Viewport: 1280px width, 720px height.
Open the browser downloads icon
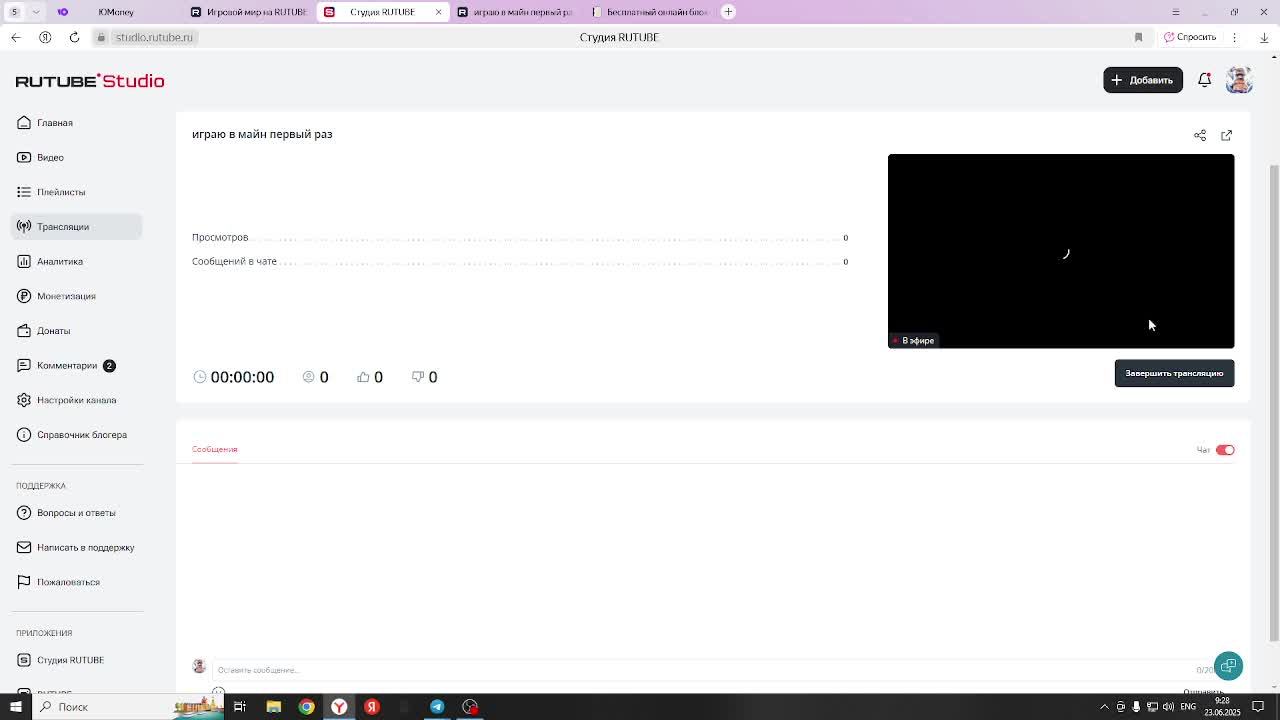1264,37
